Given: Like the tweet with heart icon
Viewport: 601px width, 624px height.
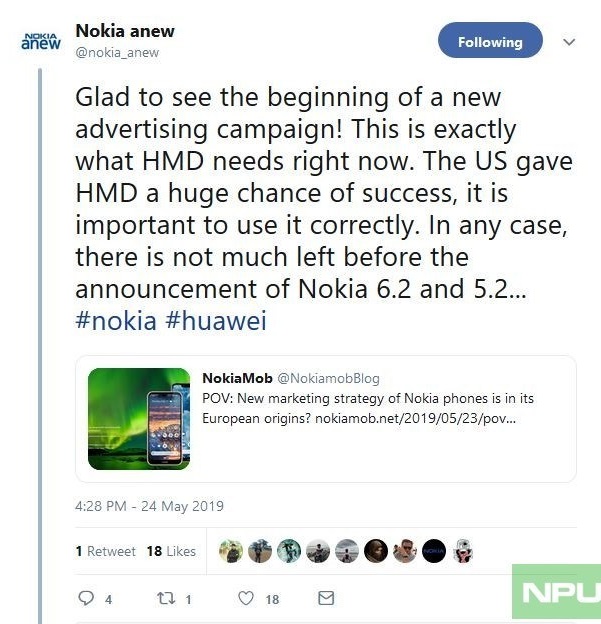Looking at the screenshot, I should pyautogui.click(x=246, y=598).
